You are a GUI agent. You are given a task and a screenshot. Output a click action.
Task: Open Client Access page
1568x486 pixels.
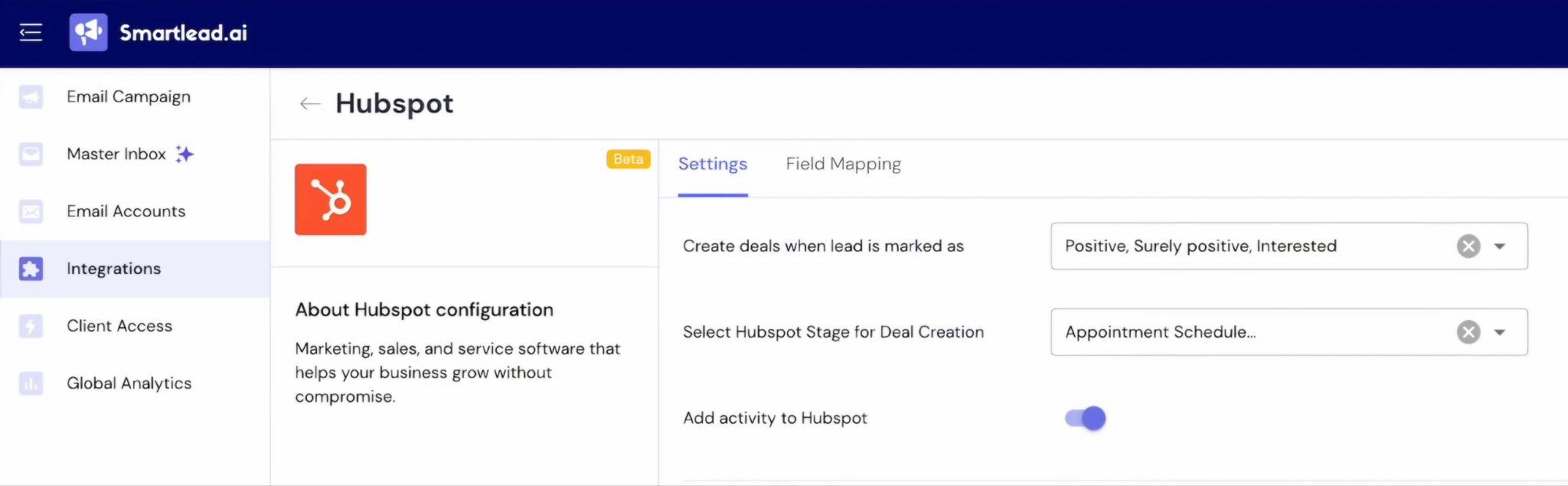tap(119, 326)
